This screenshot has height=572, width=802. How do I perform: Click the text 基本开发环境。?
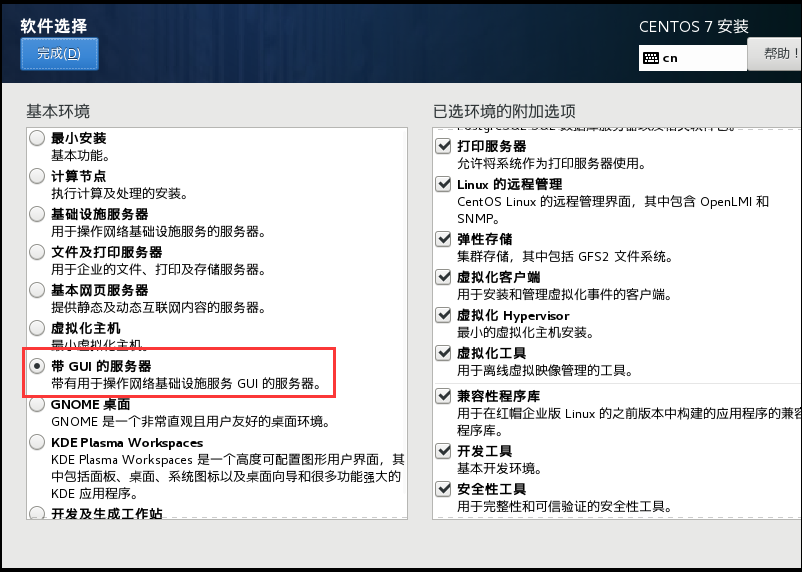tap(500, 468)
